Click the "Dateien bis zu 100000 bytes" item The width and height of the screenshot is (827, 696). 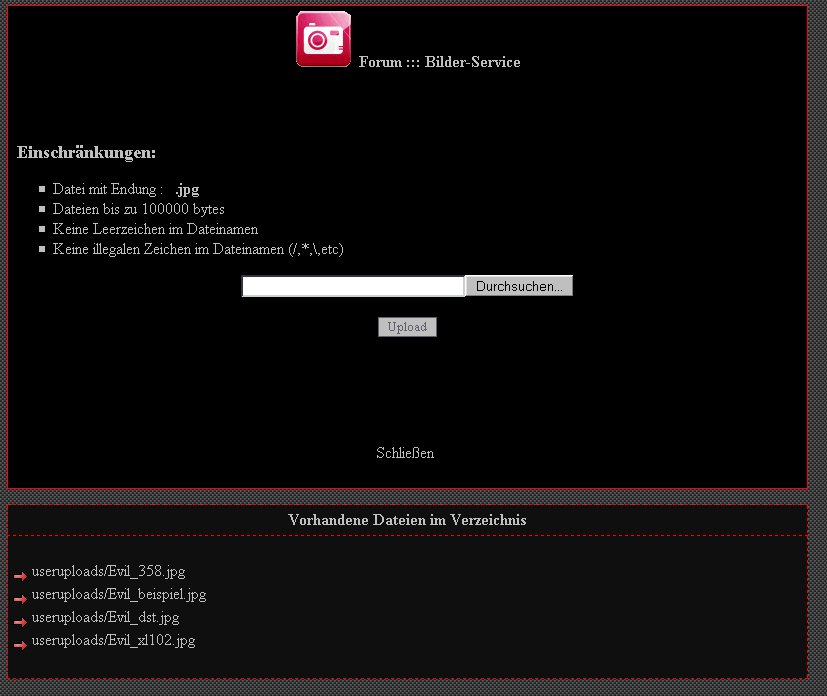pyautogui.click(x=138, y=209)
